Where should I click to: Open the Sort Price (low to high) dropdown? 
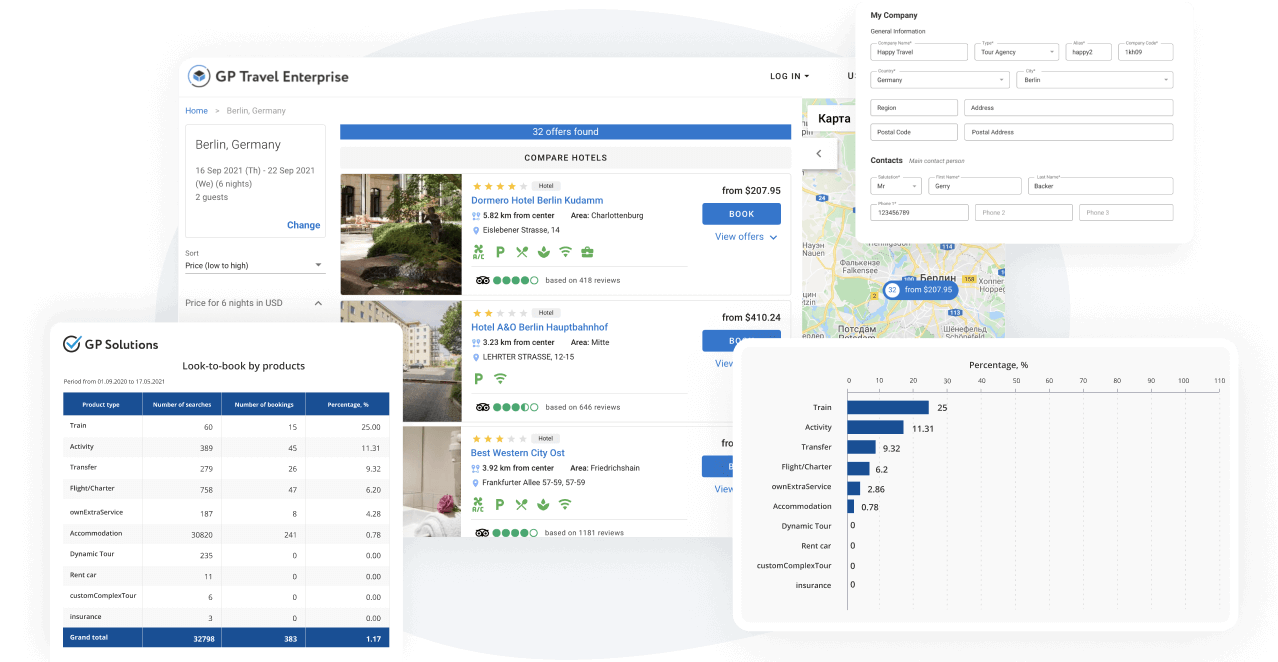(x=255, y=265)
